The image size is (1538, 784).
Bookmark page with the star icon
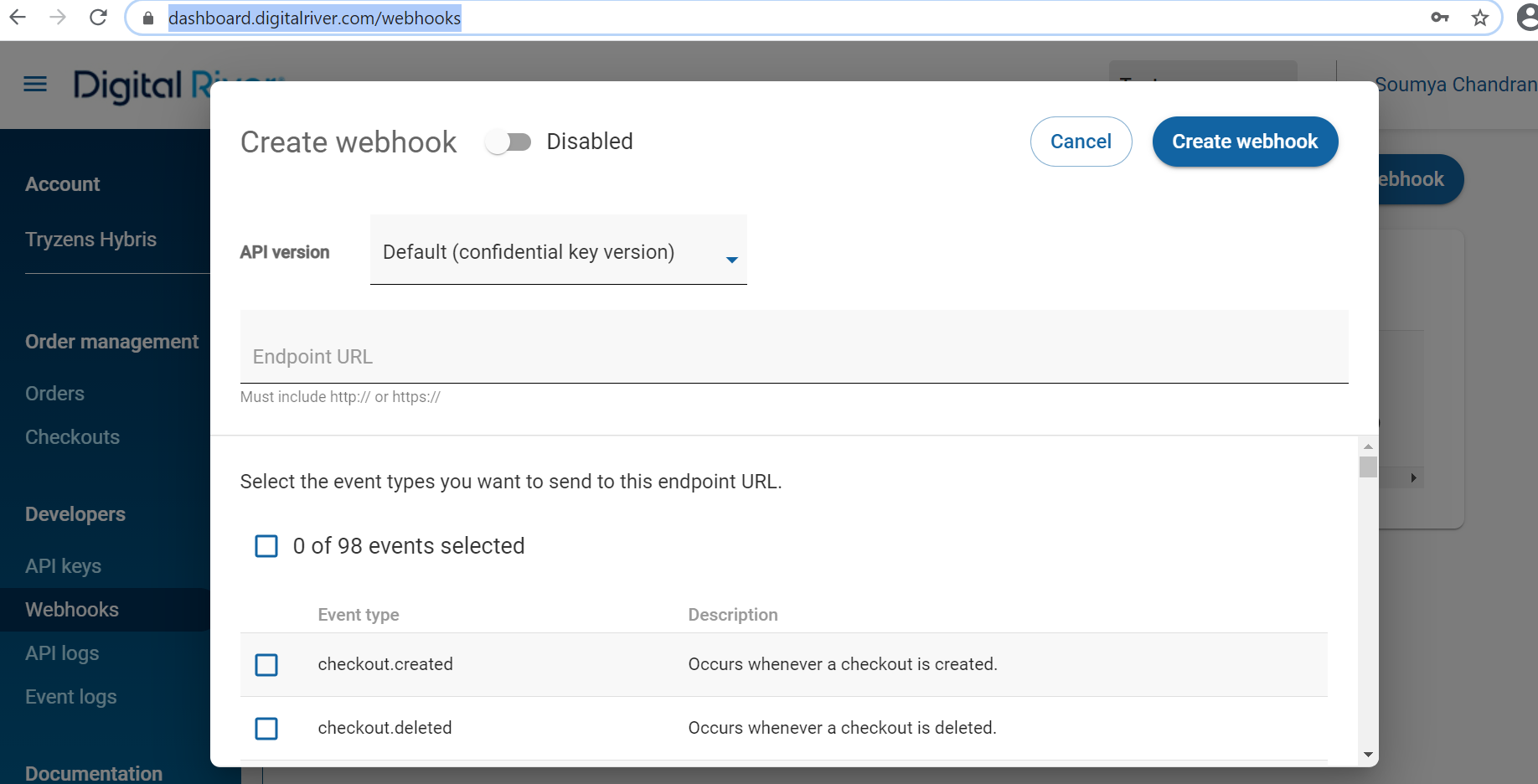[x=1480, y=18]
